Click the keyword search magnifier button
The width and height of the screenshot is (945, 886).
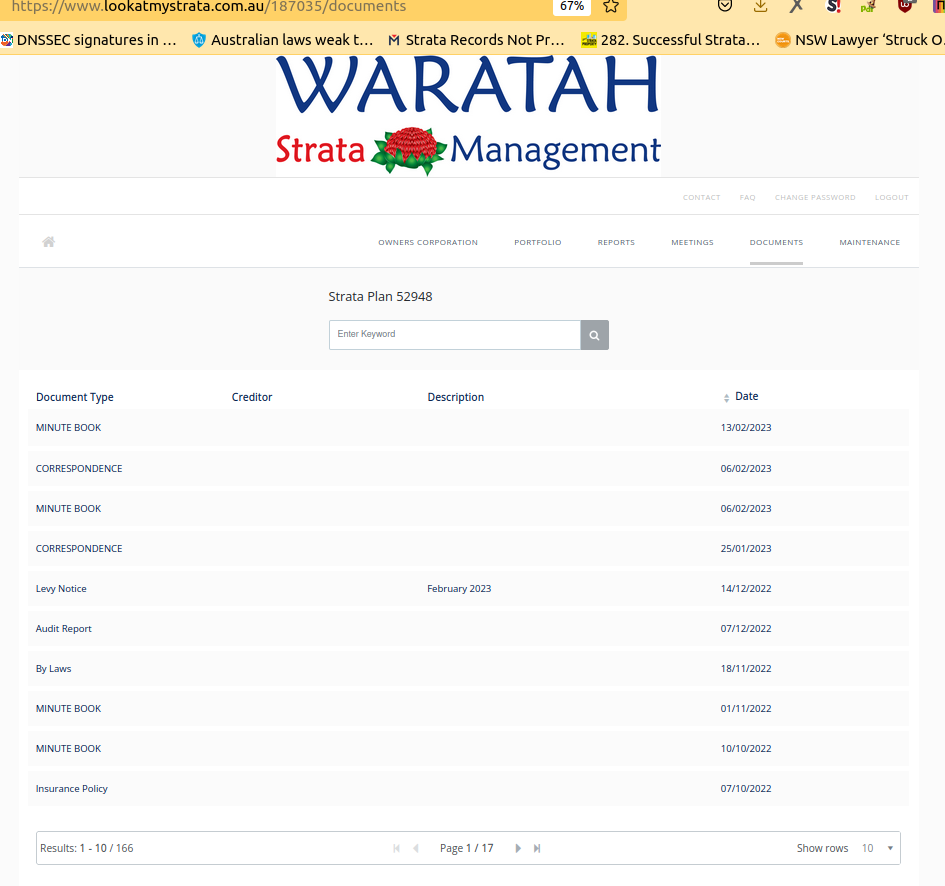pos(594,335)
